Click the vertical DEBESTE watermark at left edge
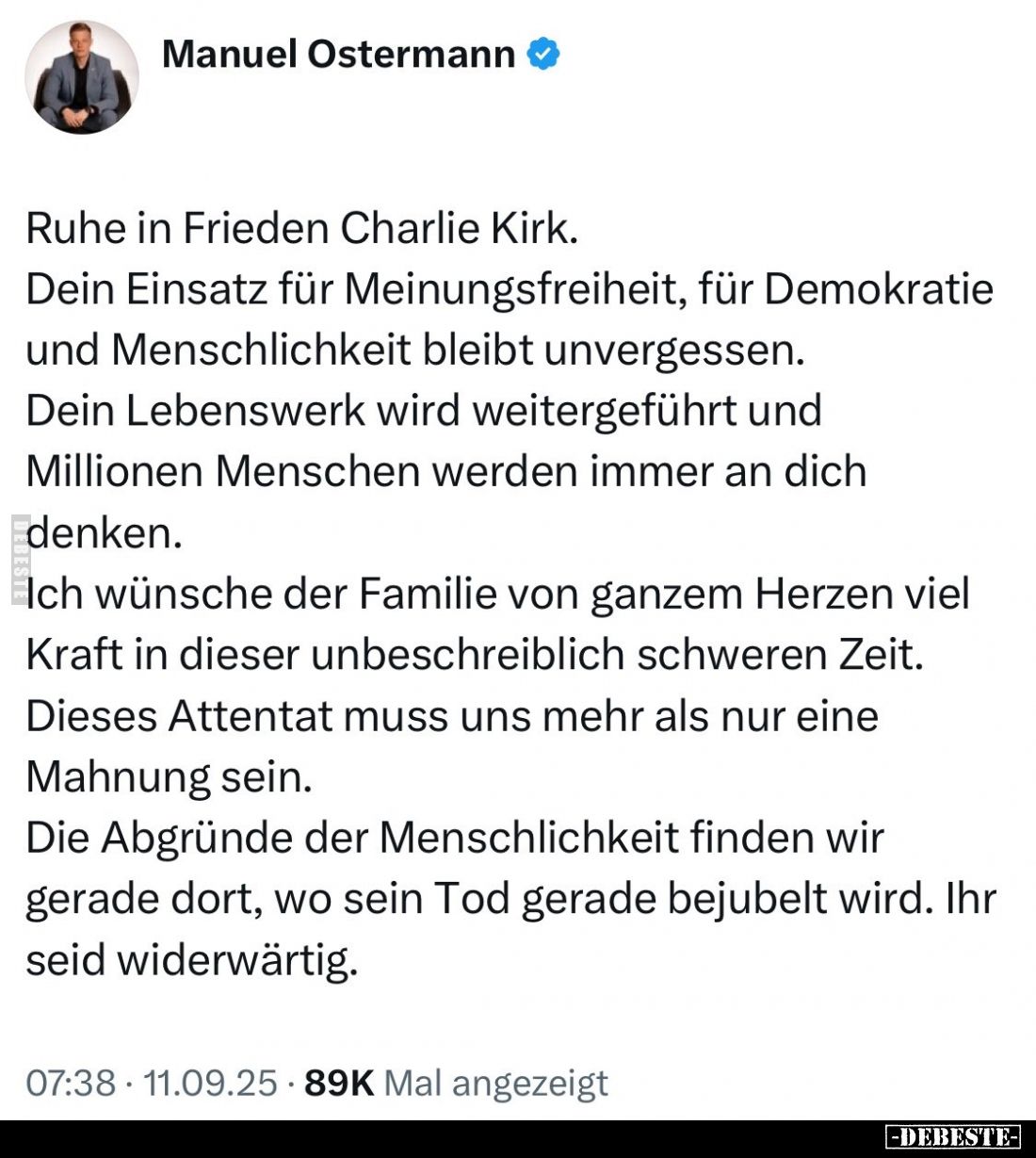1036x1158 pixels. [18, 561]
